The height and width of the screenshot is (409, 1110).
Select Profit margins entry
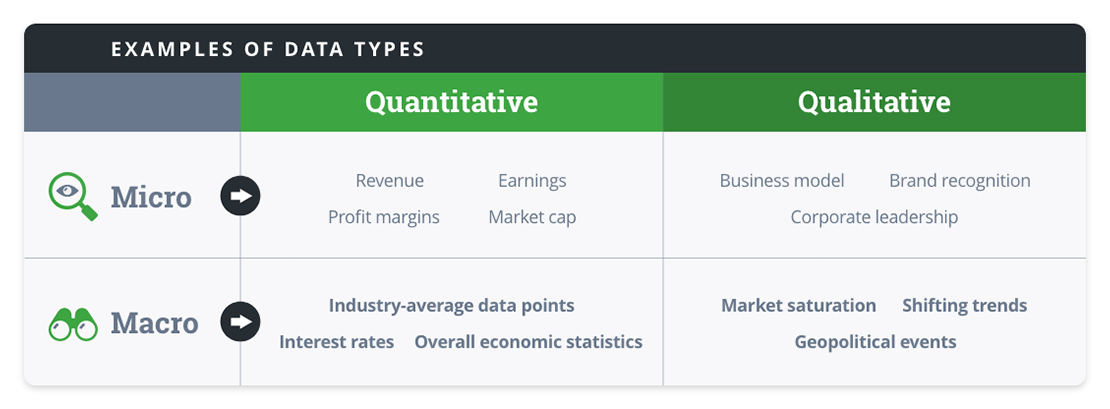[x=384, y=217]
